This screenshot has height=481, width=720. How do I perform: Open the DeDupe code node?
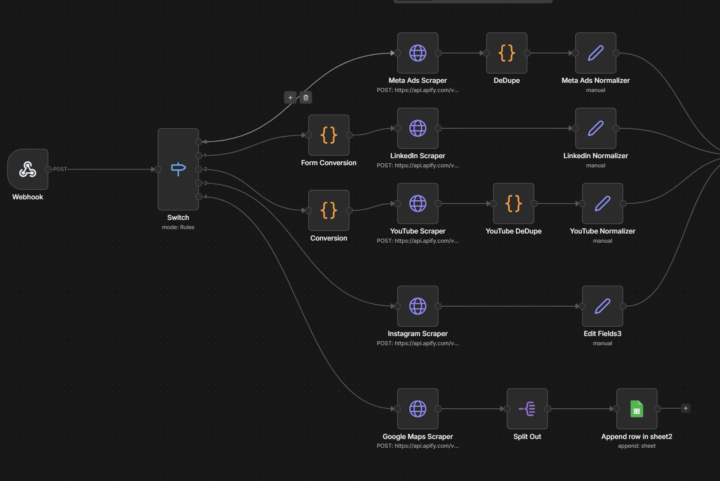[506, 53]
